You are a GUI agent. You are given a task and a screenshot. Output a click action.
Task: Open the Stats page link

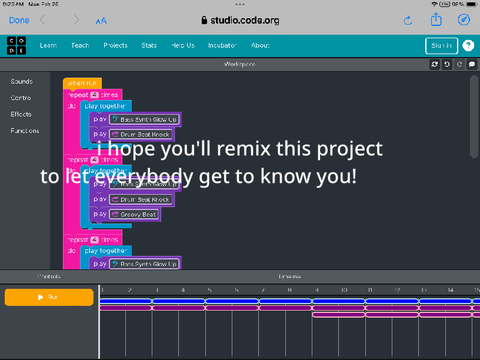(149, 46)
